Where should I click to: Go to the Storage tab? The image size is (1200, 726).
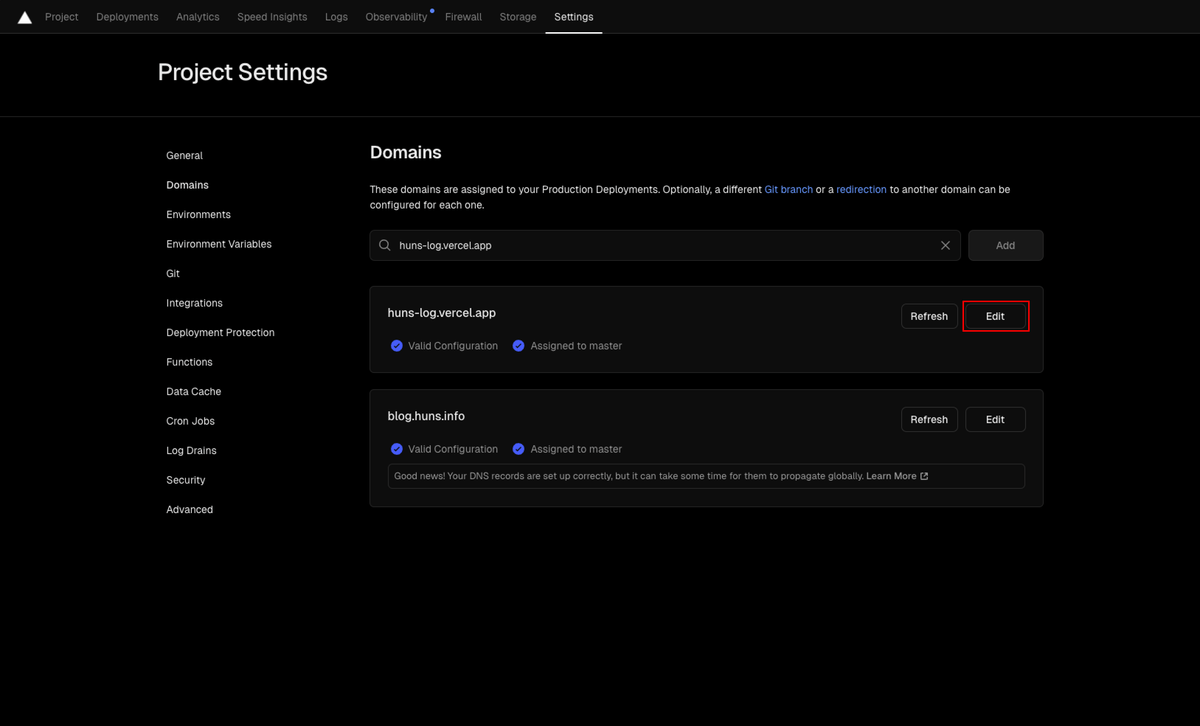pos(518,17)
